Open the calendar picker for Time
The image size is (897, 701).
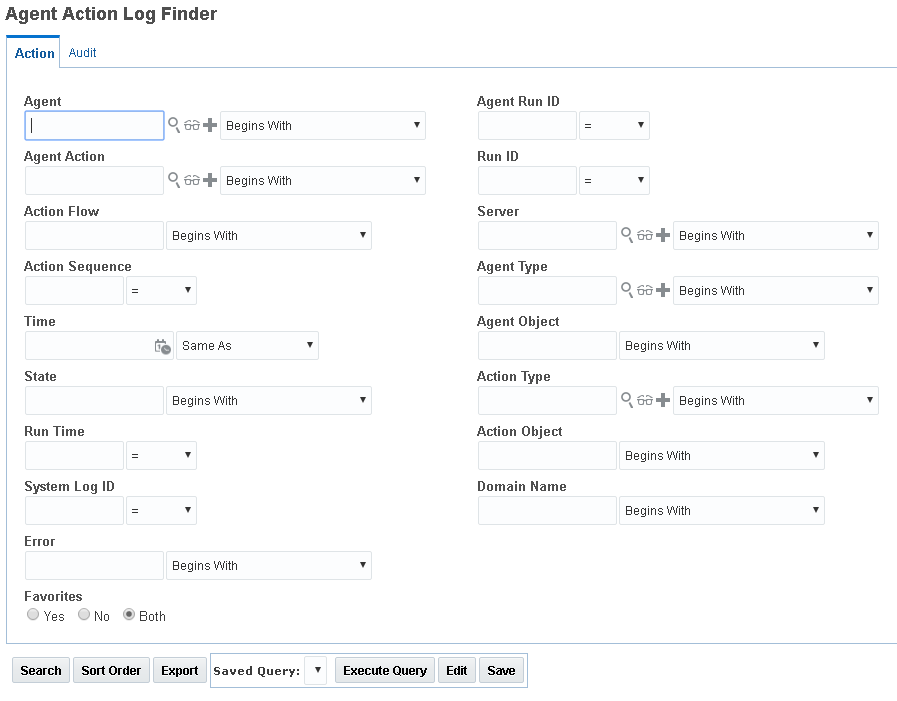[x=162, y=346]
